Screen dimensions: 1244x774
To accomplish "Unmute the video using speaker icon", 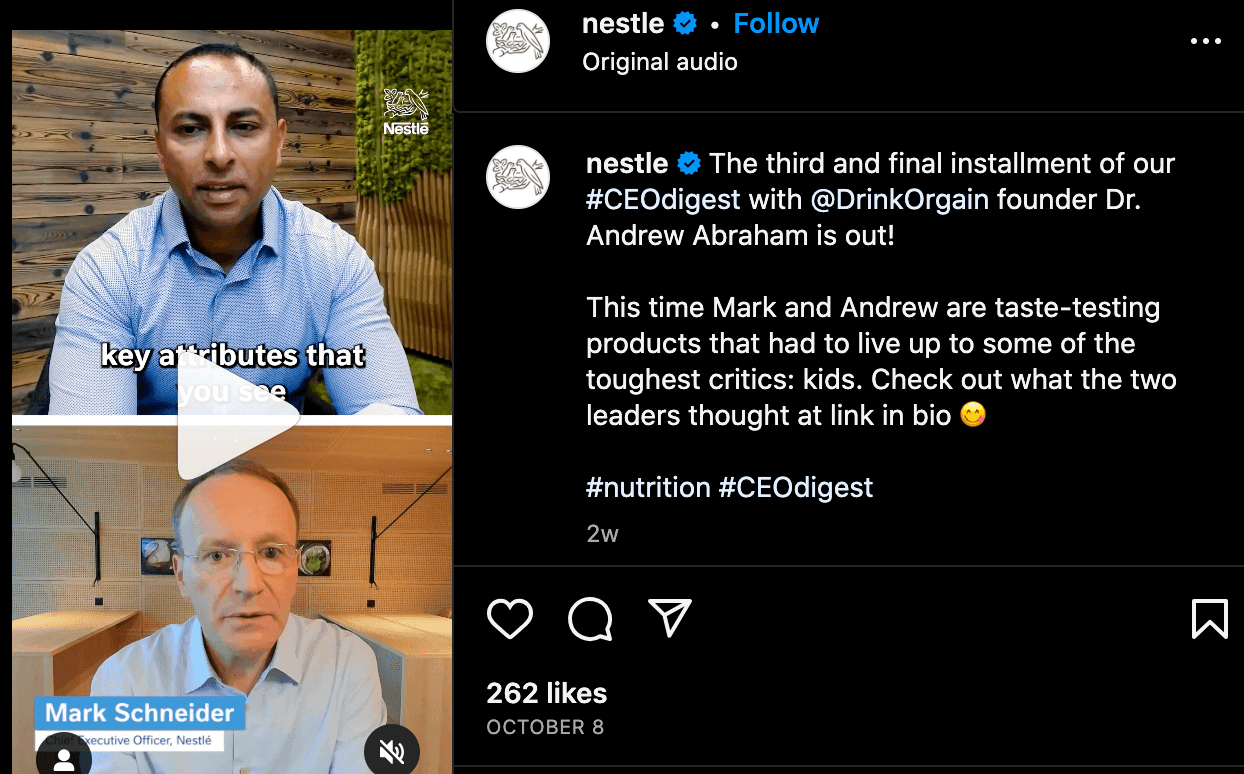I will 391,750.
